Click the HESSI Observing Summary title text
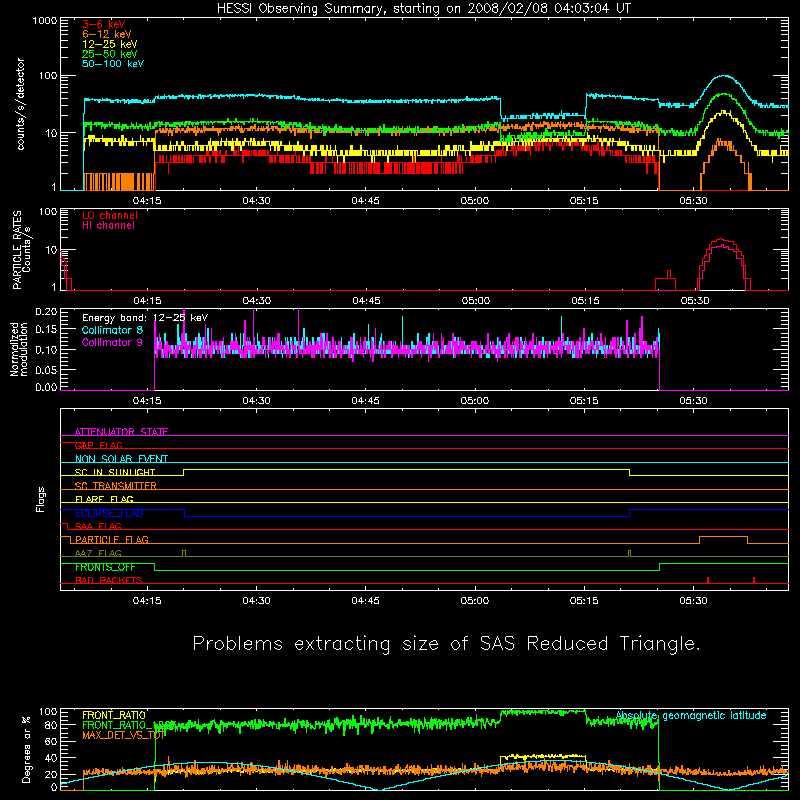 (424, 9)
